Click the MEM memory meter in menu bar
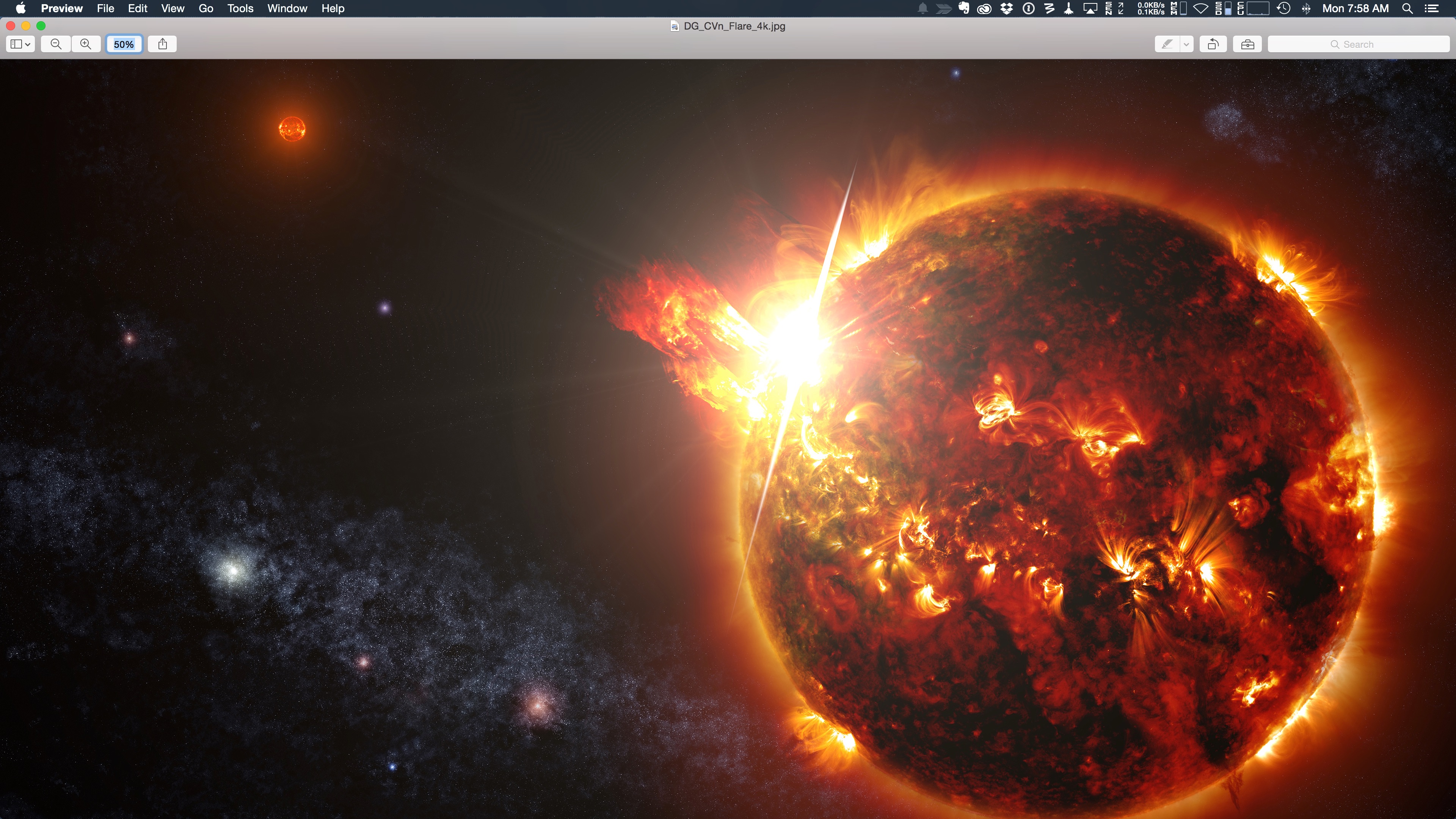Viewport: 1456px width, 819px height. (1178, 8)
